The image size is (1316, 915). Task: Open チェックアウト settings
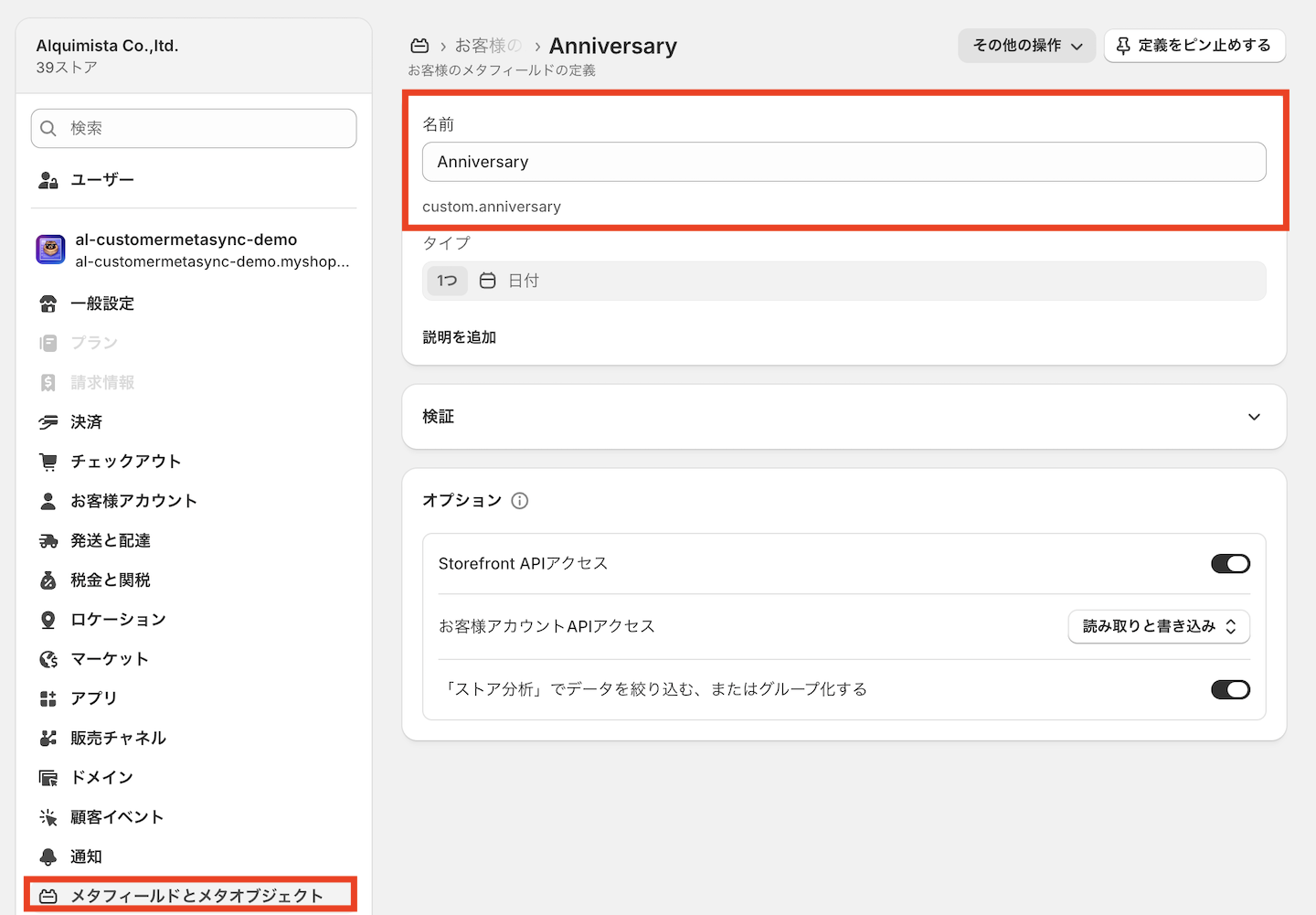(x=194, y=462)
